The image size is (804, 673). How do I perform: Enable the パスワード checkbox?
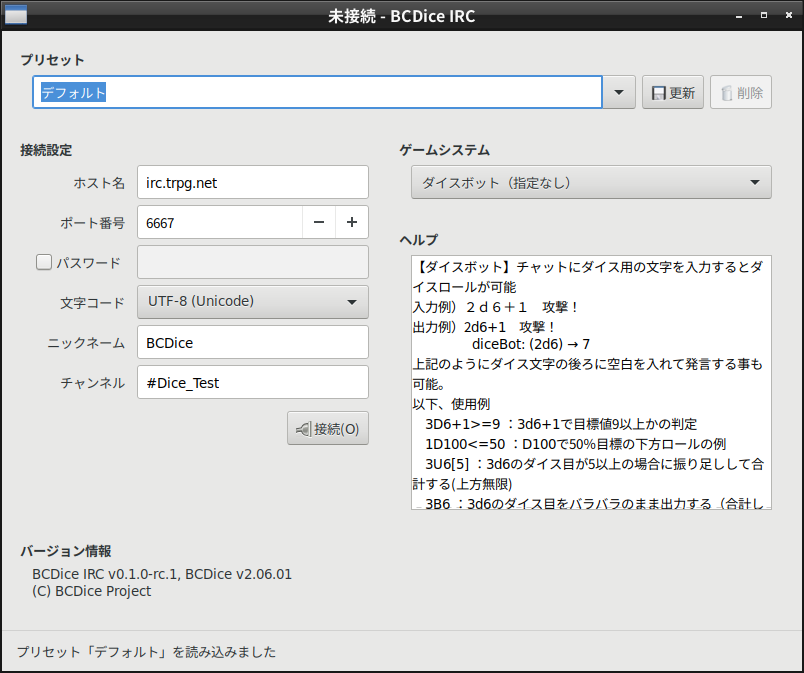point(44,262)
